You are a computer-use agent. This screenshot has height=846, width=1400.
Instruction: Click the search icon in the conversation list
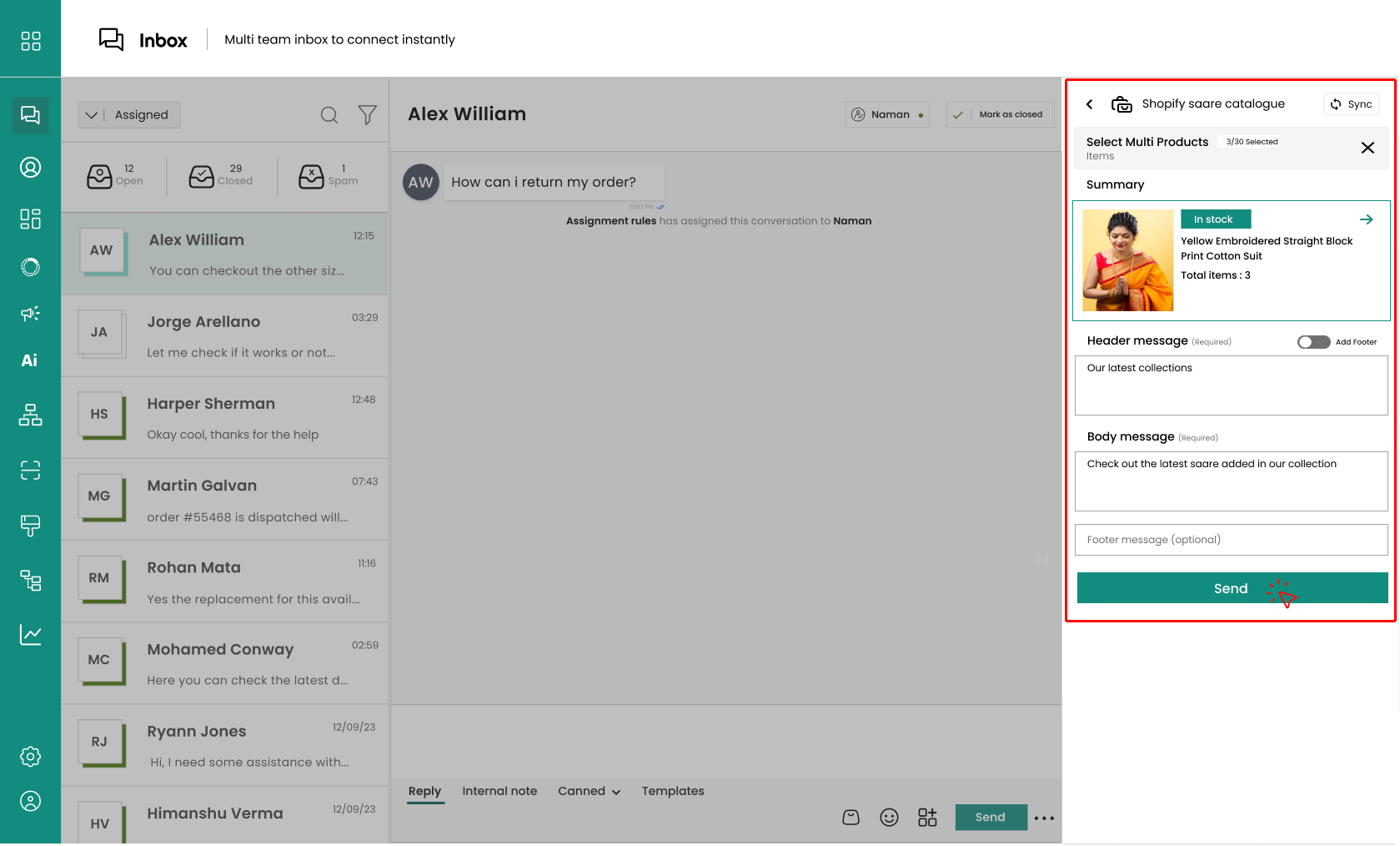pyautogui.click(x=329, y=115)
